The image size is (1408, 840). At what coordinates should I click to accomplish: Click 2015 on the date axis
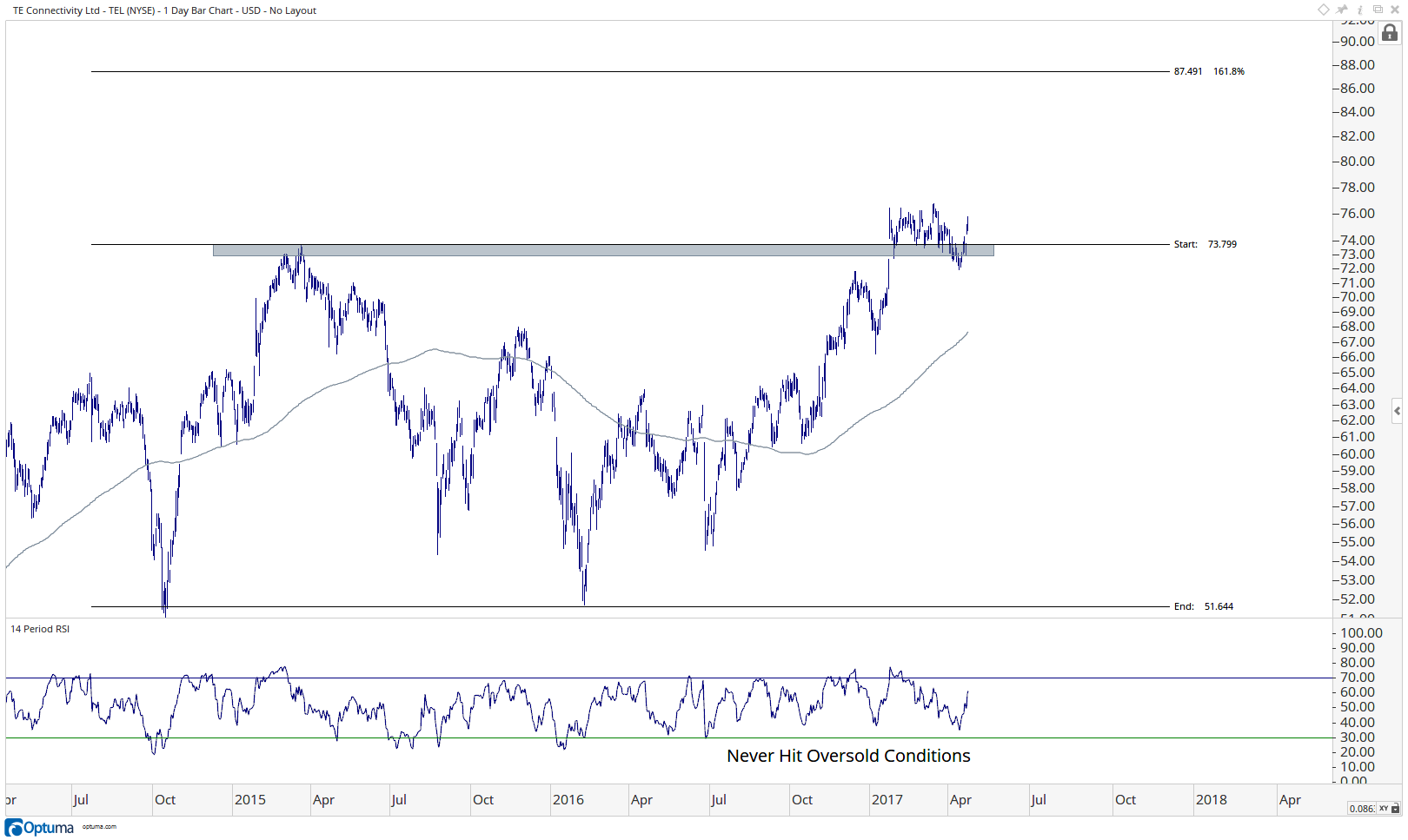pyautogui.click(x=250, y=800)
